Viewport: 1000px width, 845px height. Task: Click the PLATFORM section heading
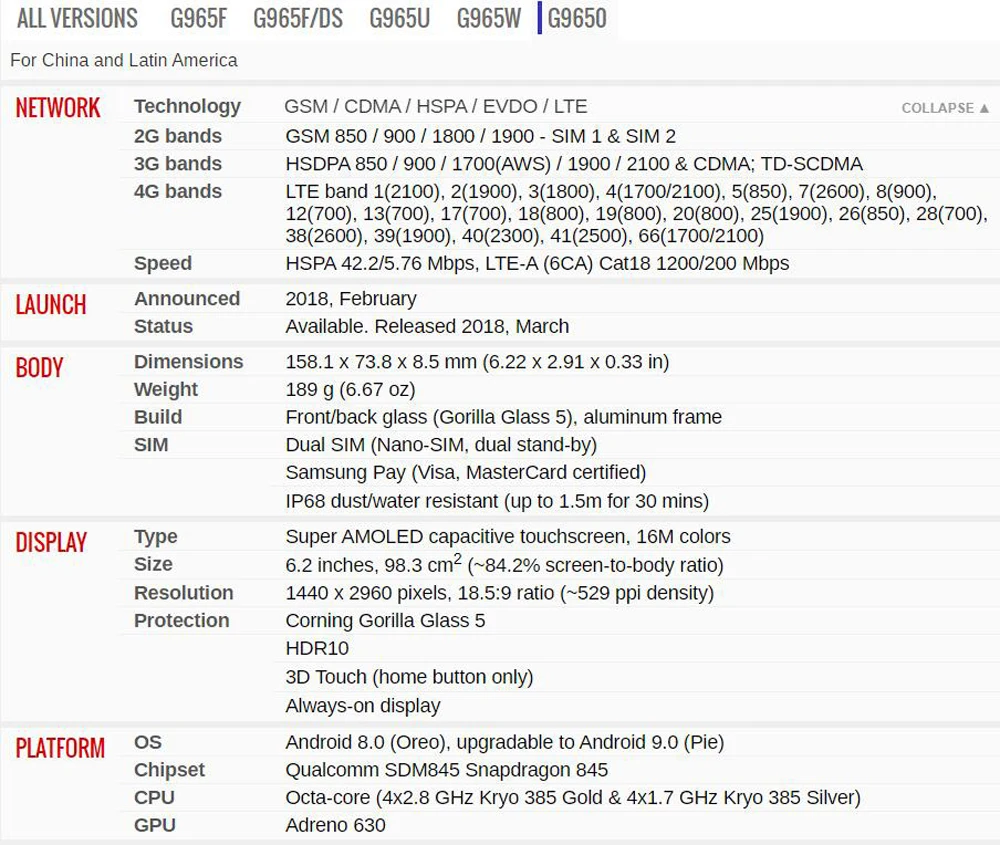tap(60, 748)
